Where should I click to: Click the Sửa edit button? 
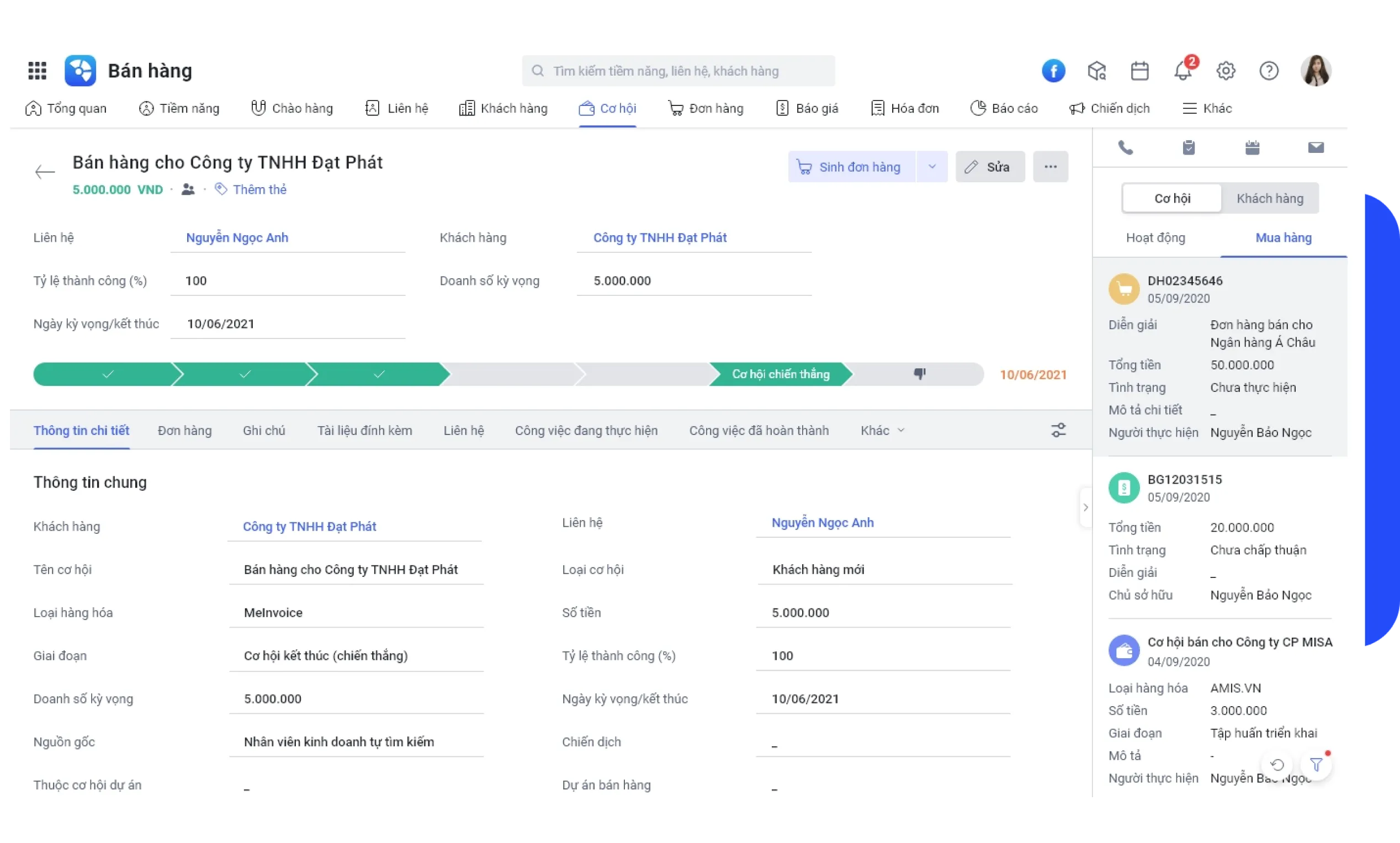(990, 166)
